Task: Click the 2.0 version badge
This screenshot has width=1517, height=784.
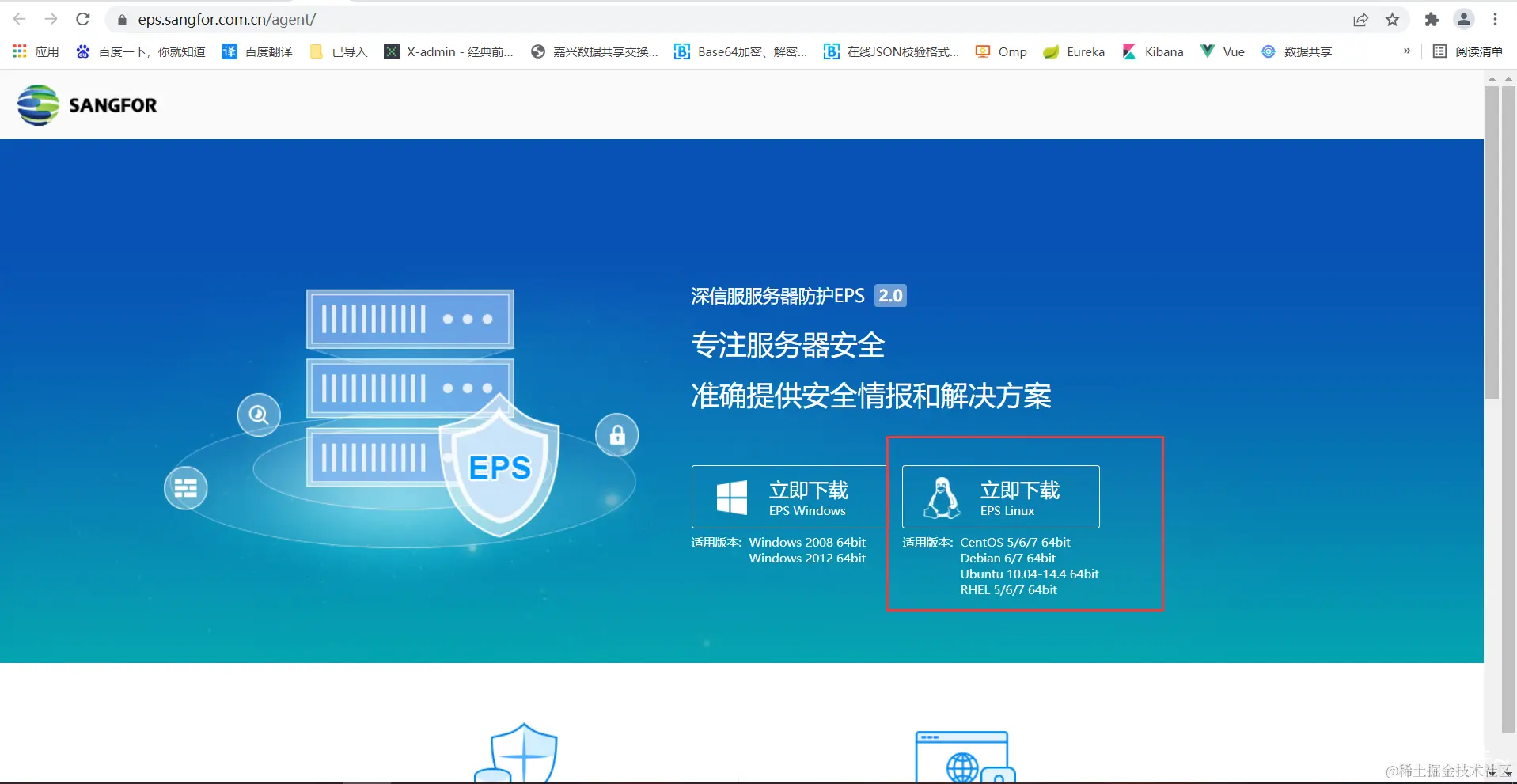Action: pyautogui.click(x=890, y=296)
